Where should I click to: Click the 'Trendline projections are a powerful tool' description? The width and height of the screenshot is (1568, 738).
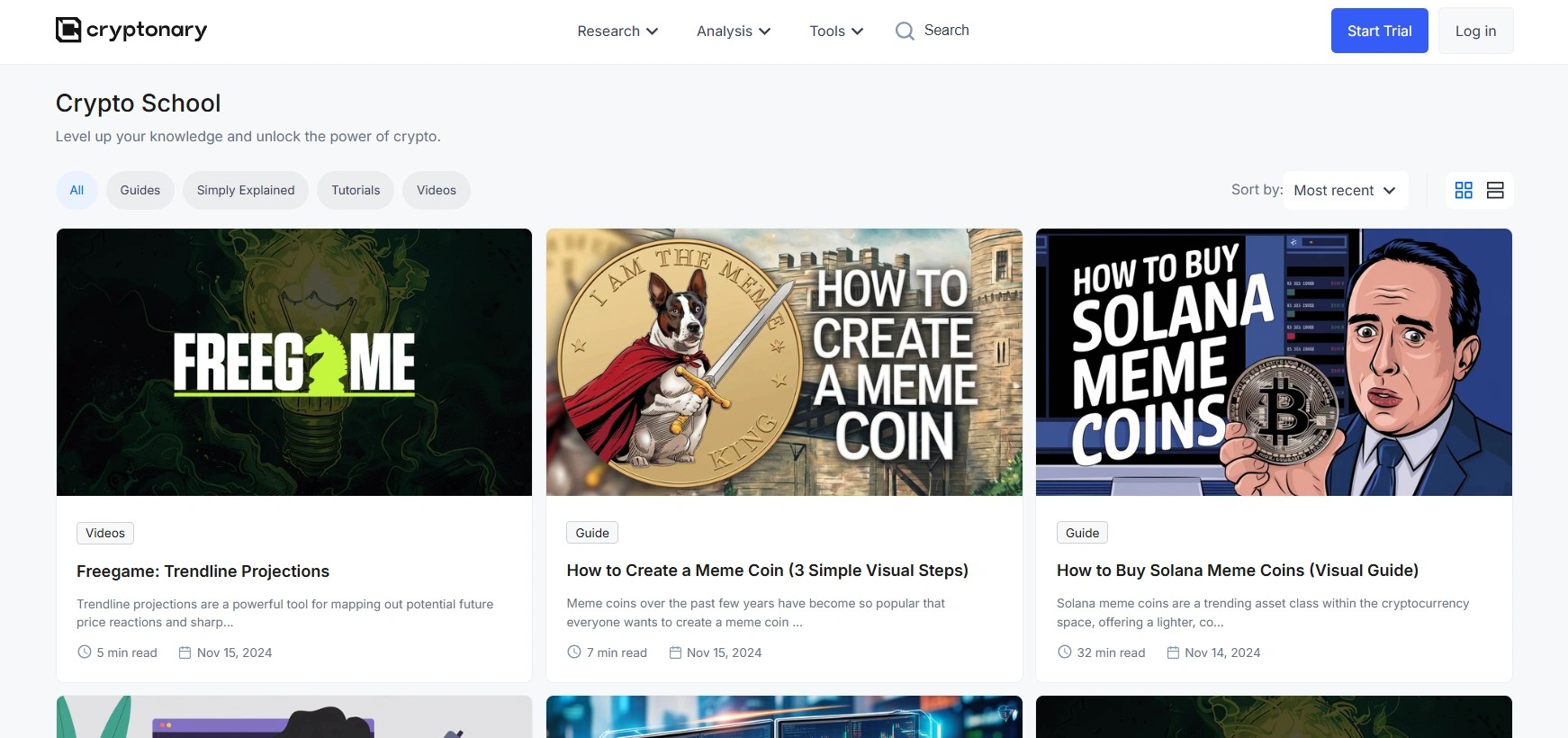(284, 613)
